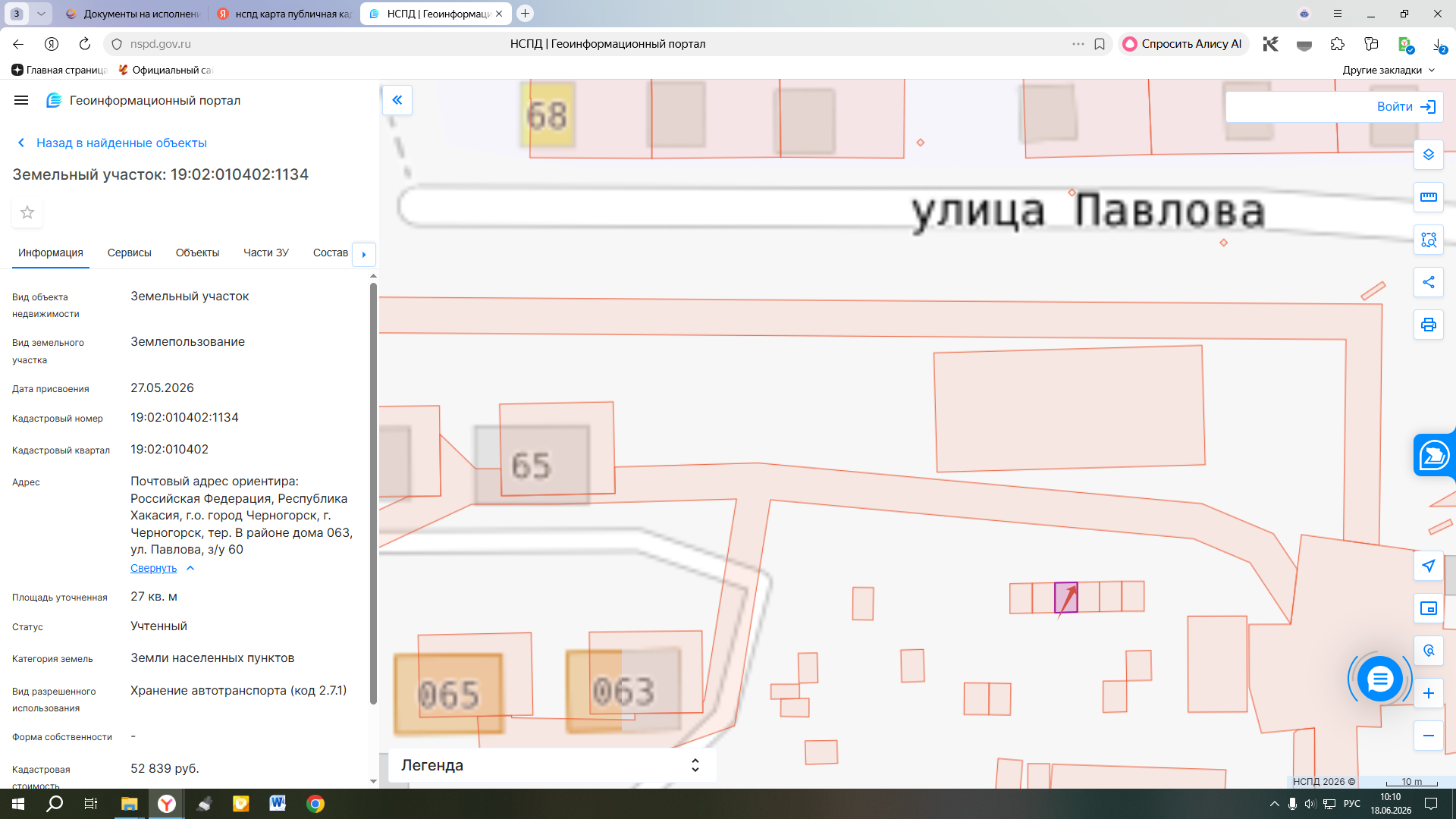Reload the browser page
This screenshot has height=819, width=1456.
point(85,44)
